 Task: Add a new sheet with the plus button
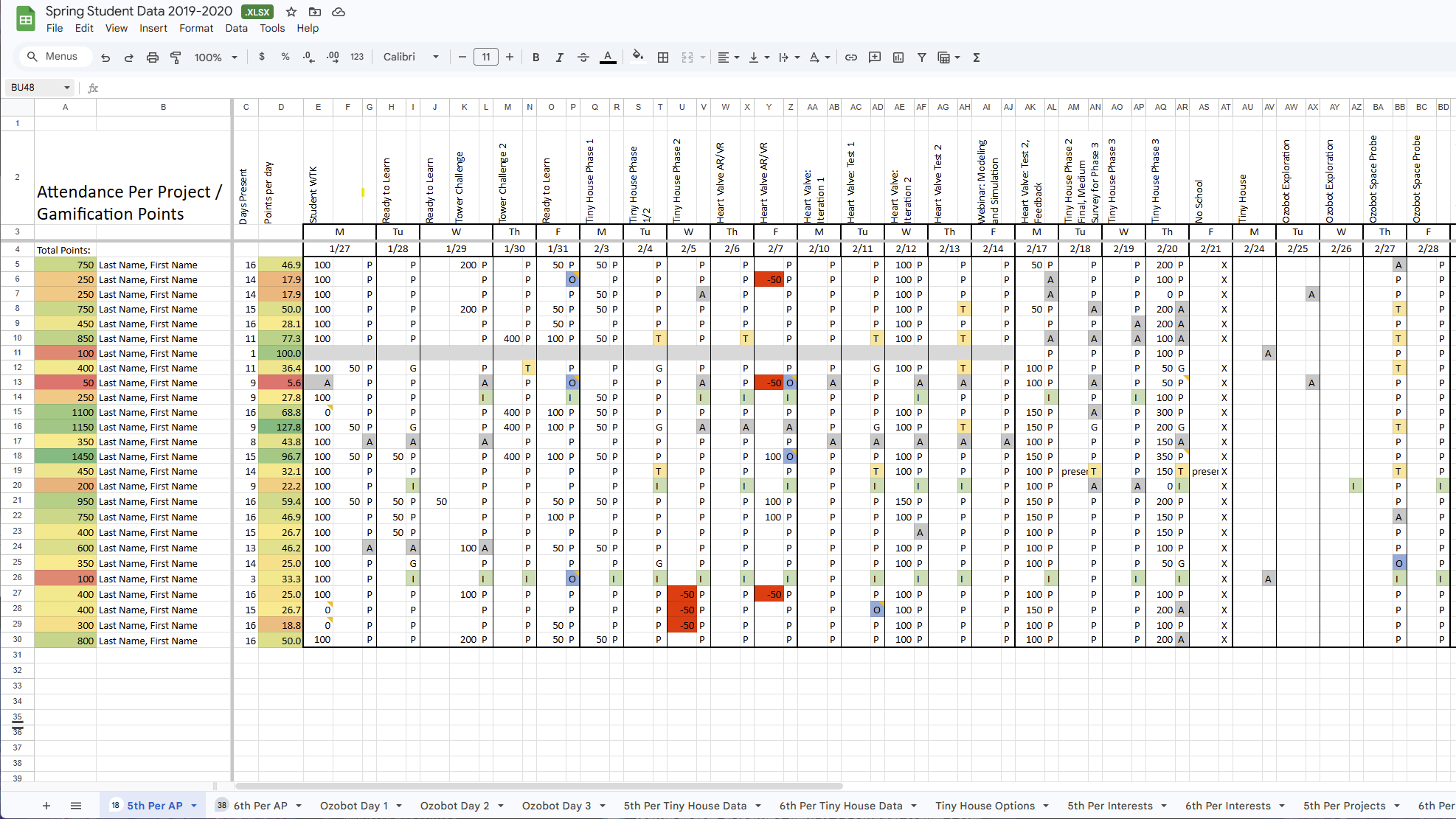[x=46, y=805]
